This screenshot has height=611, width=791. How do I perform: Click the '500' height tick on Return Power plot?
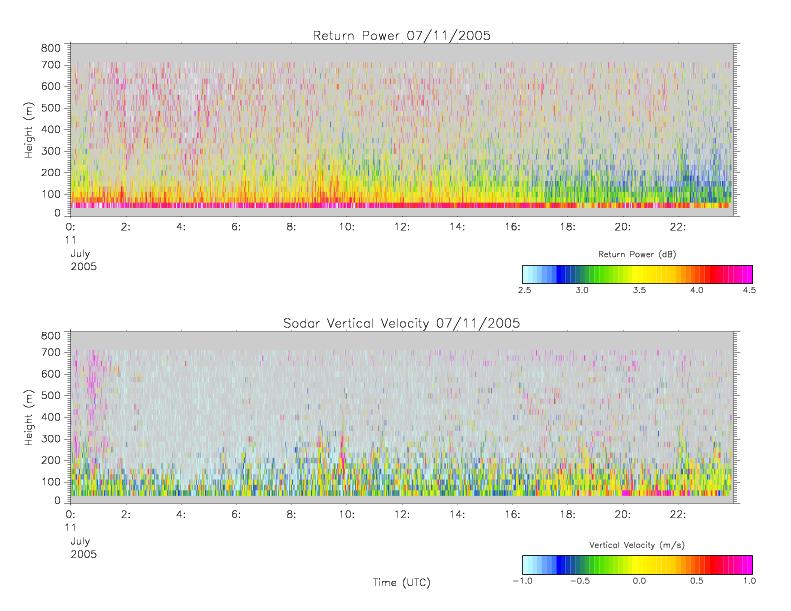tap(50, 108)
